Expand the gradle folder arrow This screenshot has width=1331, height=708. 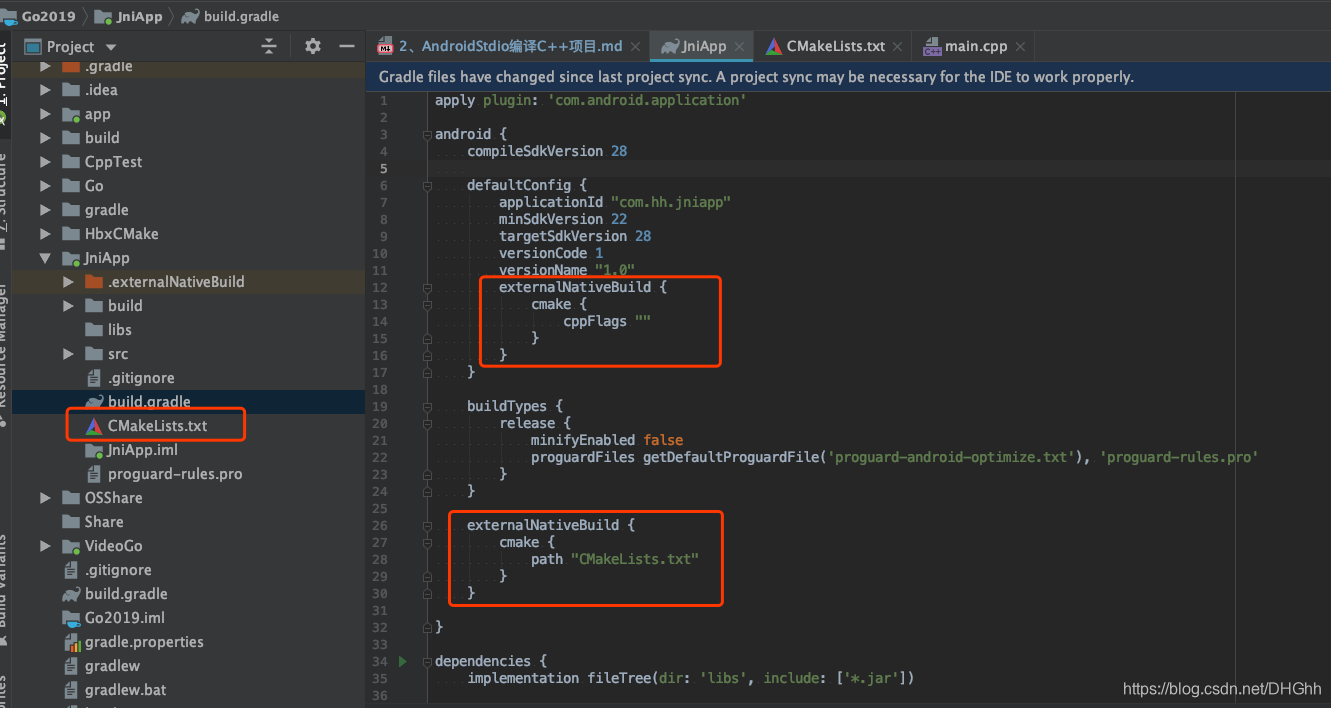click(x=45, y=210)
